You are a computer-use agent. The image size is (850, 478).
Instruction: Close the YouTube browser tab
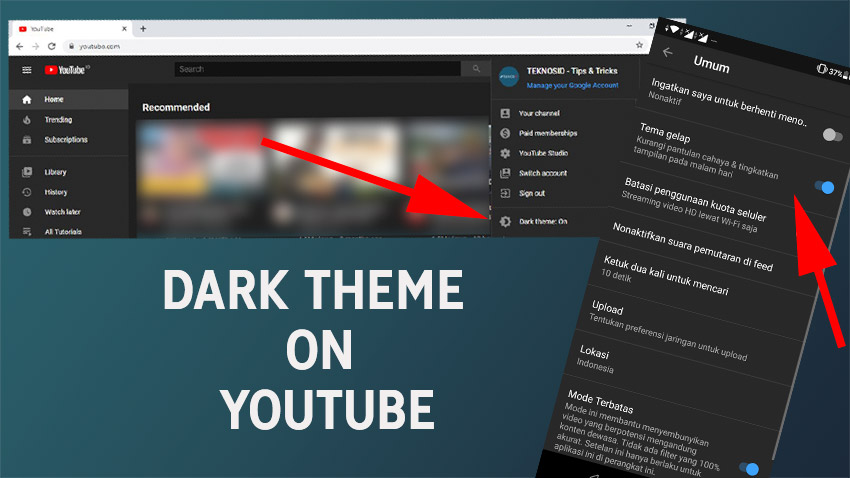124,29
